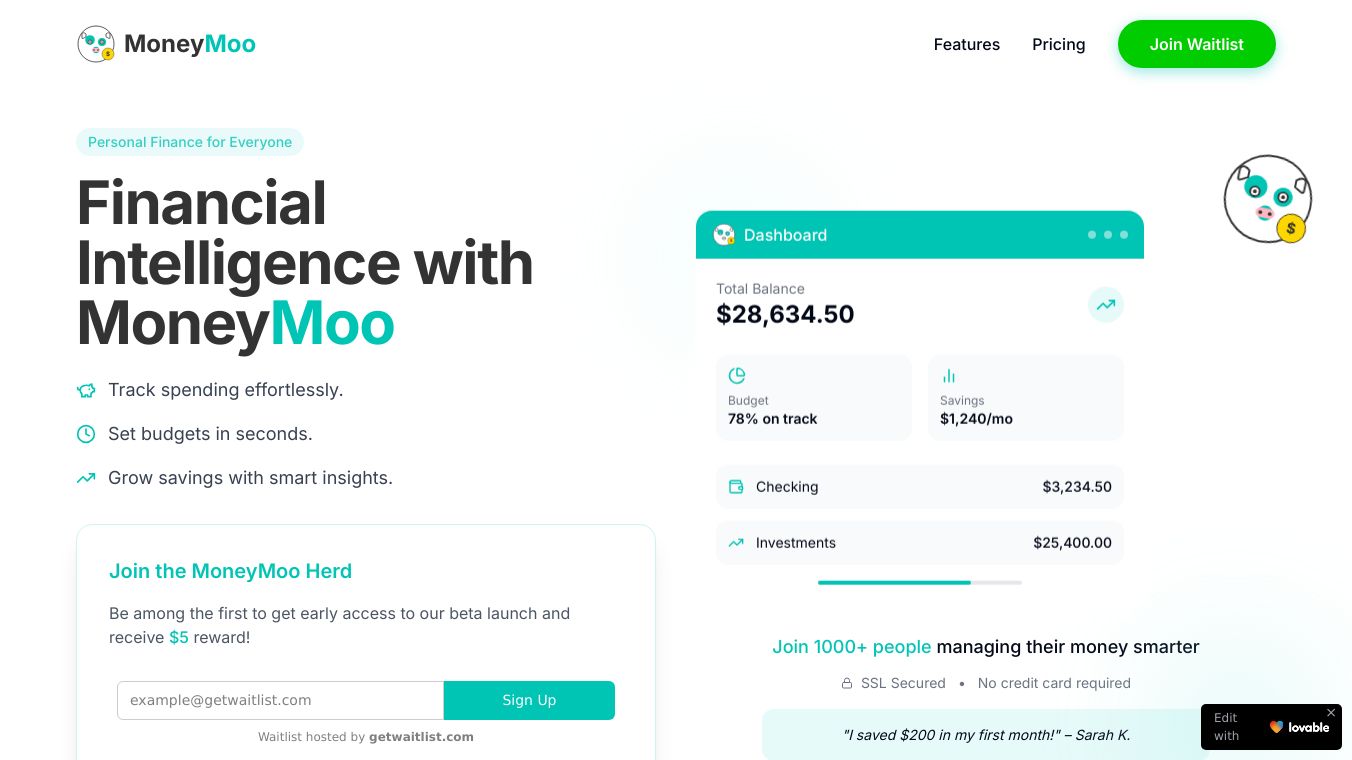Close the Edit with Lovable badge
The width and height of the screenshot is (1352, 760).
click(1331, 713)
